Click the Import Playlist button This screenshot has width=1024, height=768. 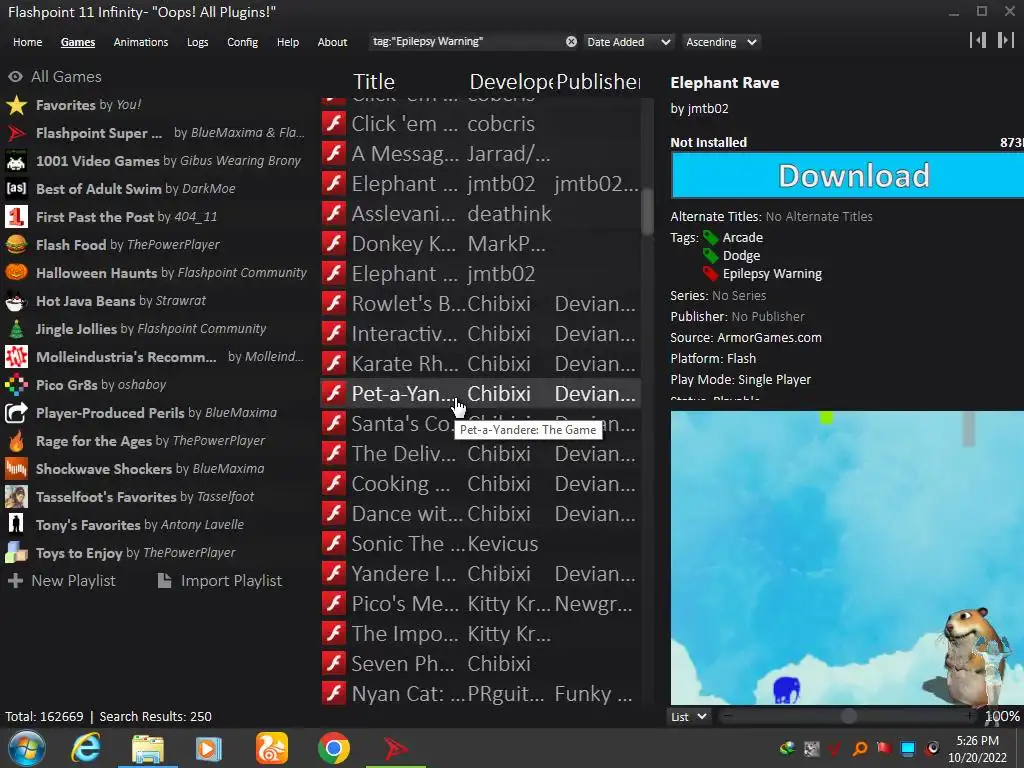coord(220,581)
